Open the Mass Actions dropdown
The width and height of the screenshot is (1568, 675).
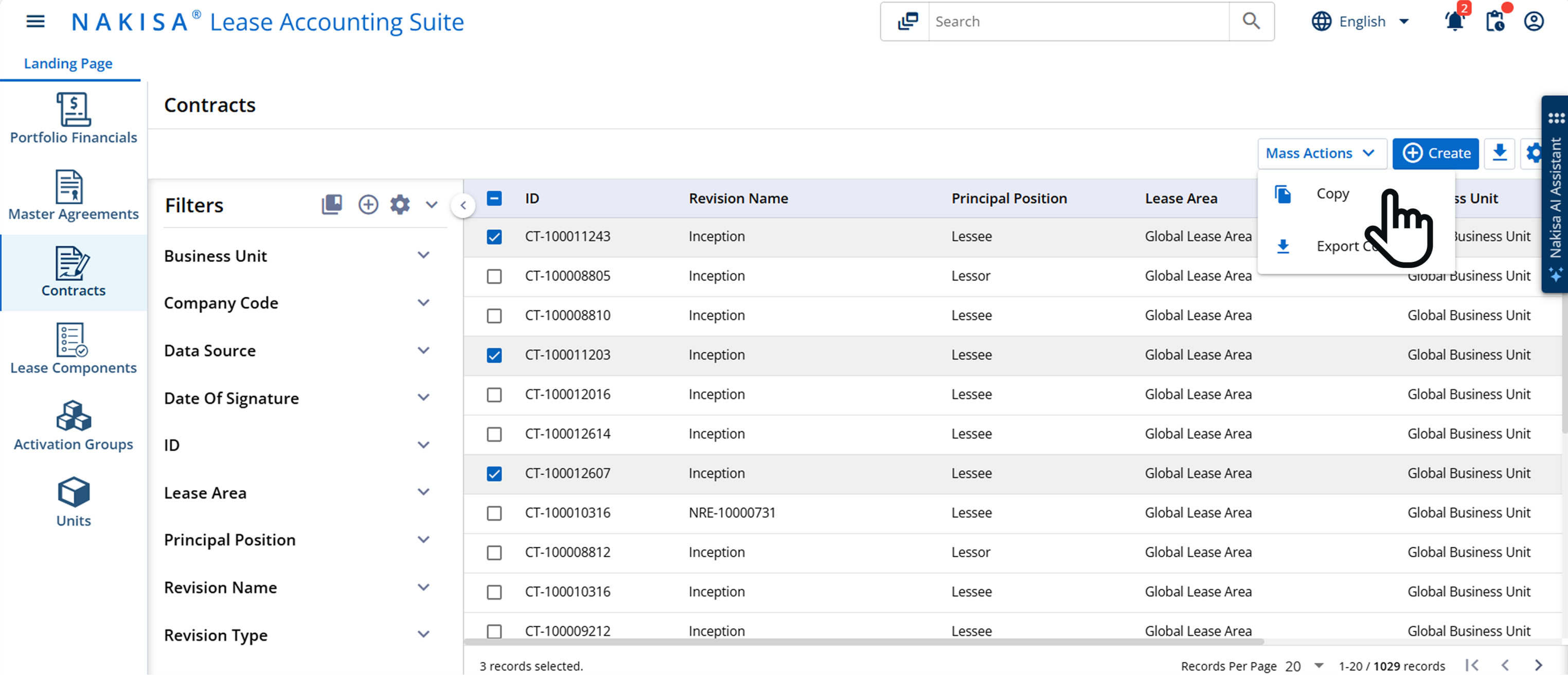tap(1322, 153)
